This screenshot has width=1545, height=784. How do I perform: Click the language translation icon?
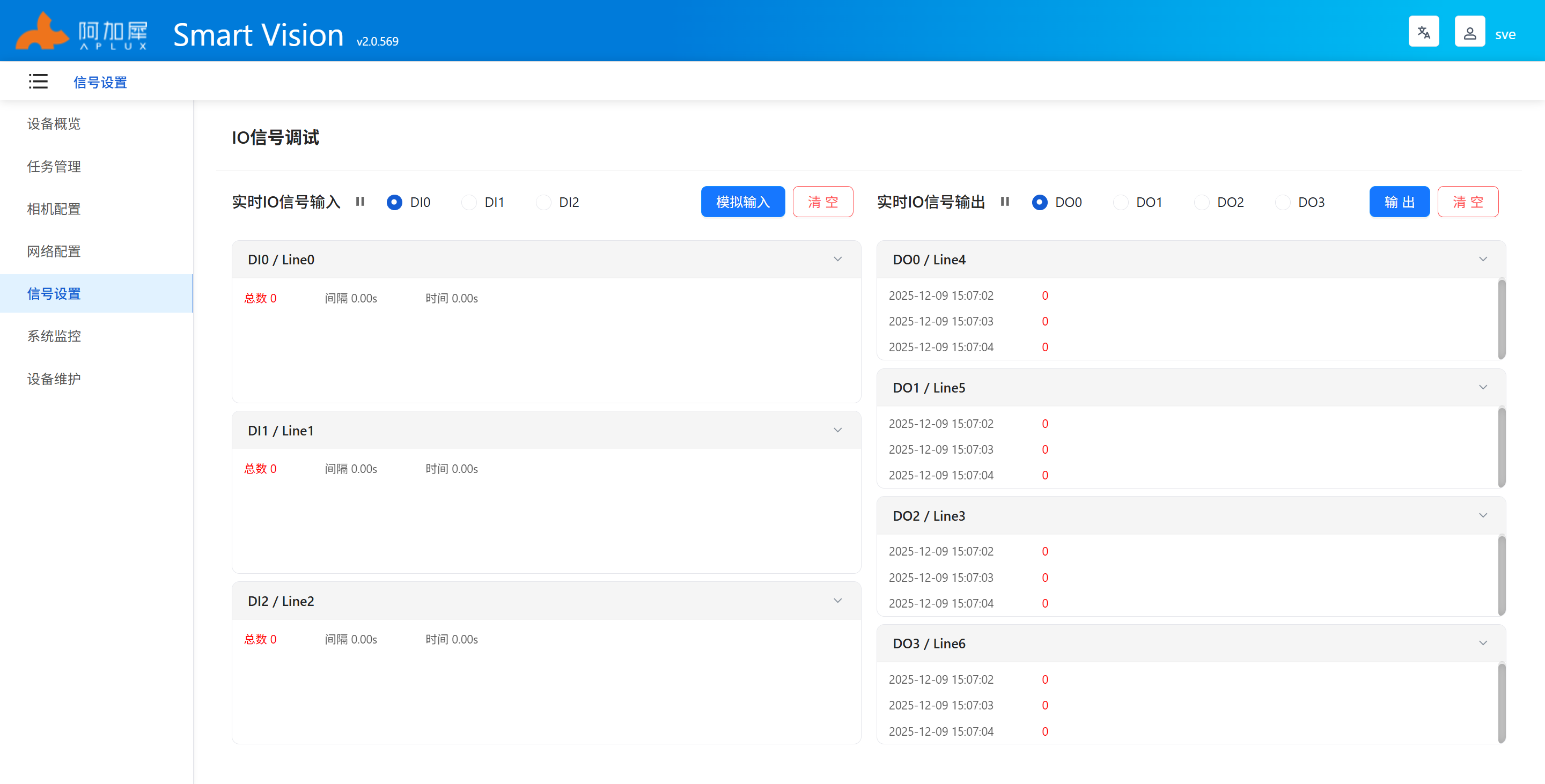tap(1423, 32)
